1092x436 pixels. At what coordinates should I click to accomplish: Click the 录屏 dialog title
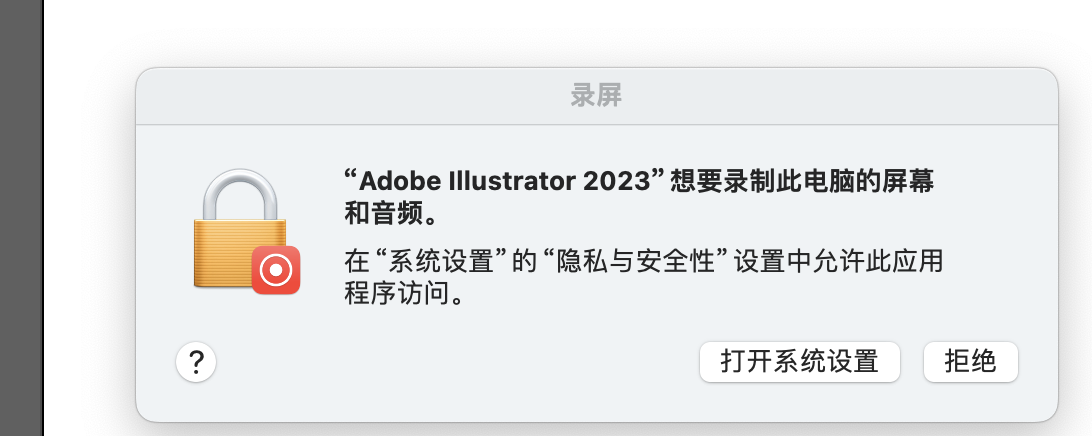597,96
